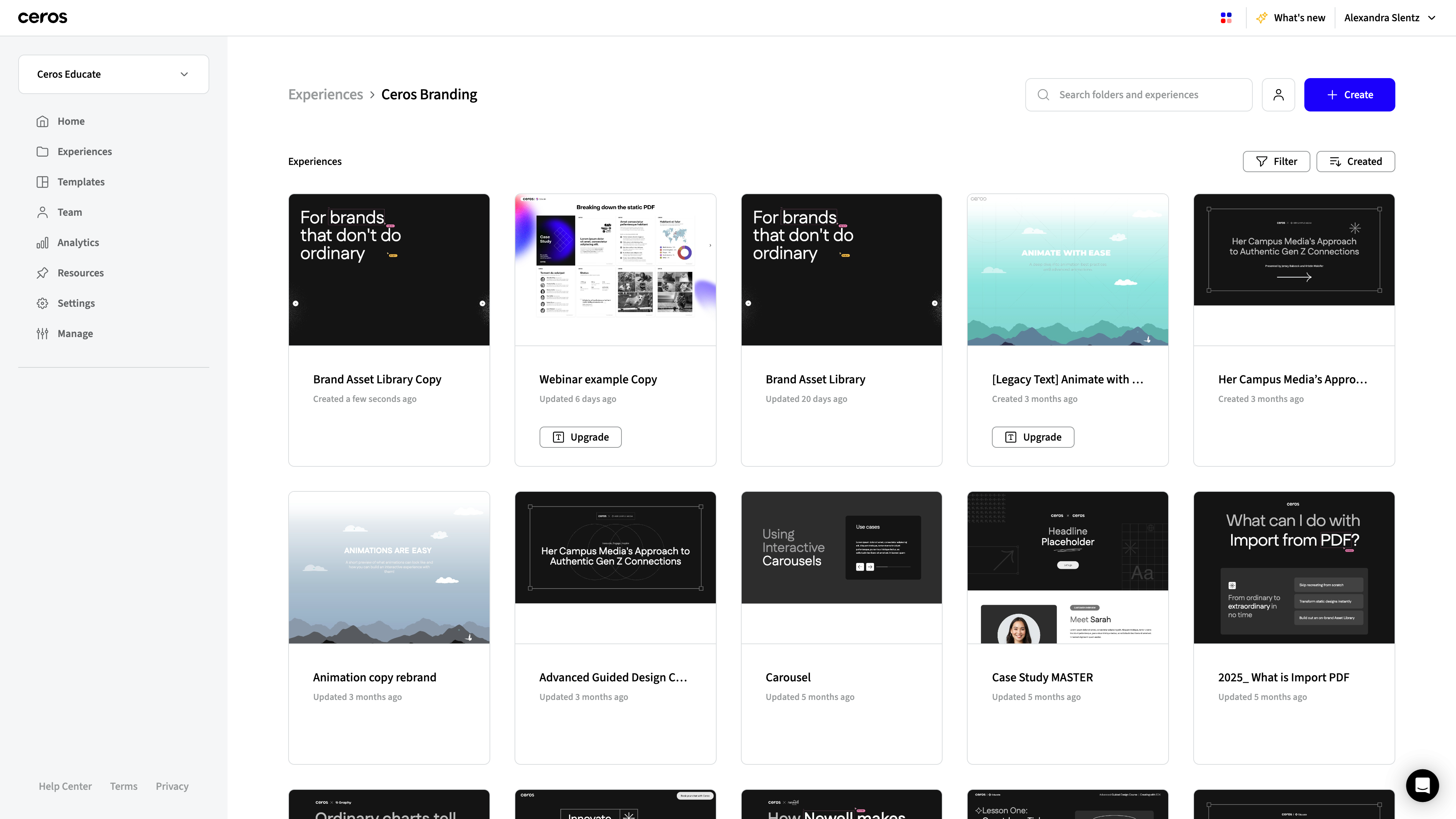The width and height of the screenshot is (1456, 819).
Task: Click the user filter person icon button
Action: click(x=1279, y=95)
